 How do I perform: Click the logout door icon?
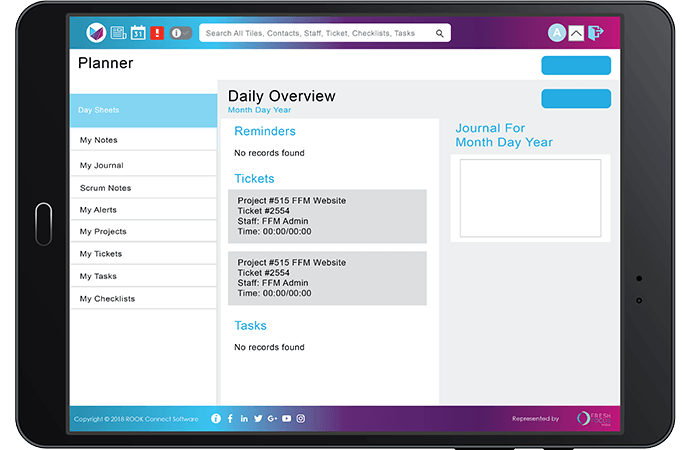[596, 33]
